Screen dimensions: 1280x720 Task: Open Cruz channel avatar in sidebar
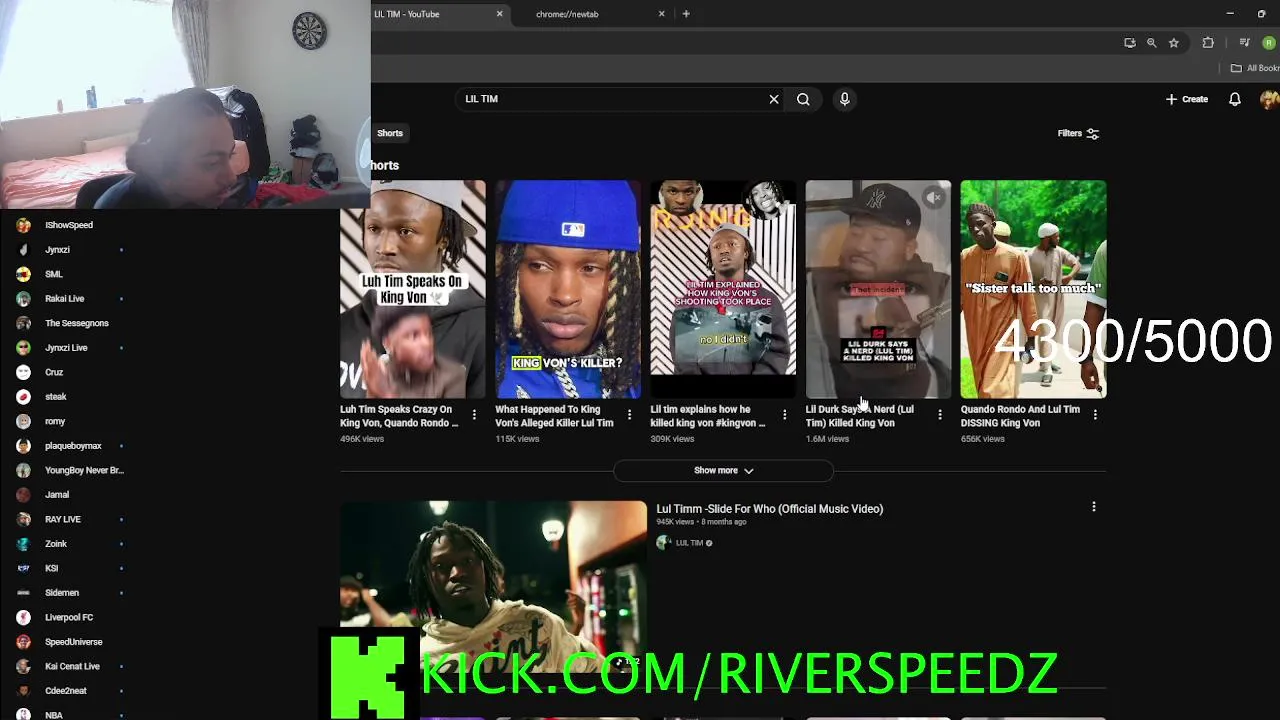pyautogui.click(x=24, y=372)
